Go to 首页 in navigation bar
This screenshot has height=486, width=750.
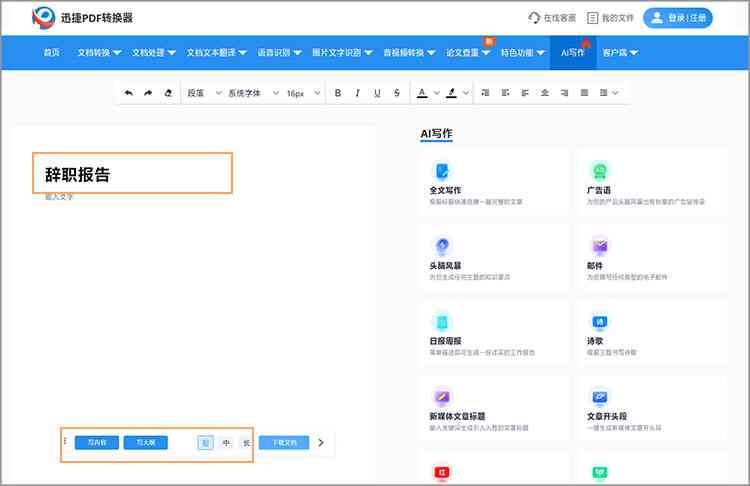tap(52, 53)
